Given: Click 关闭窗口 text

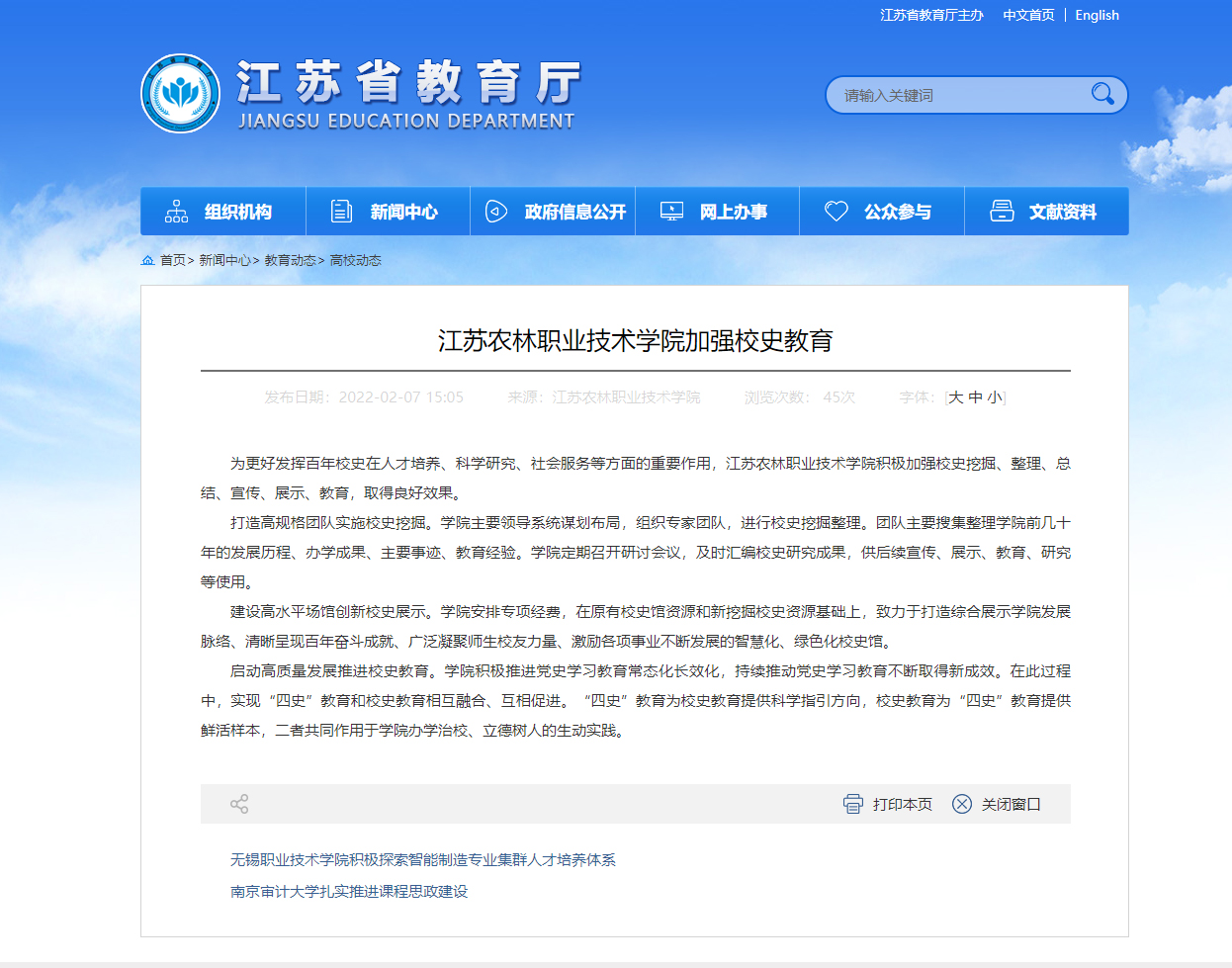Looking at the screenshot, I should (x=1012, y=804).
